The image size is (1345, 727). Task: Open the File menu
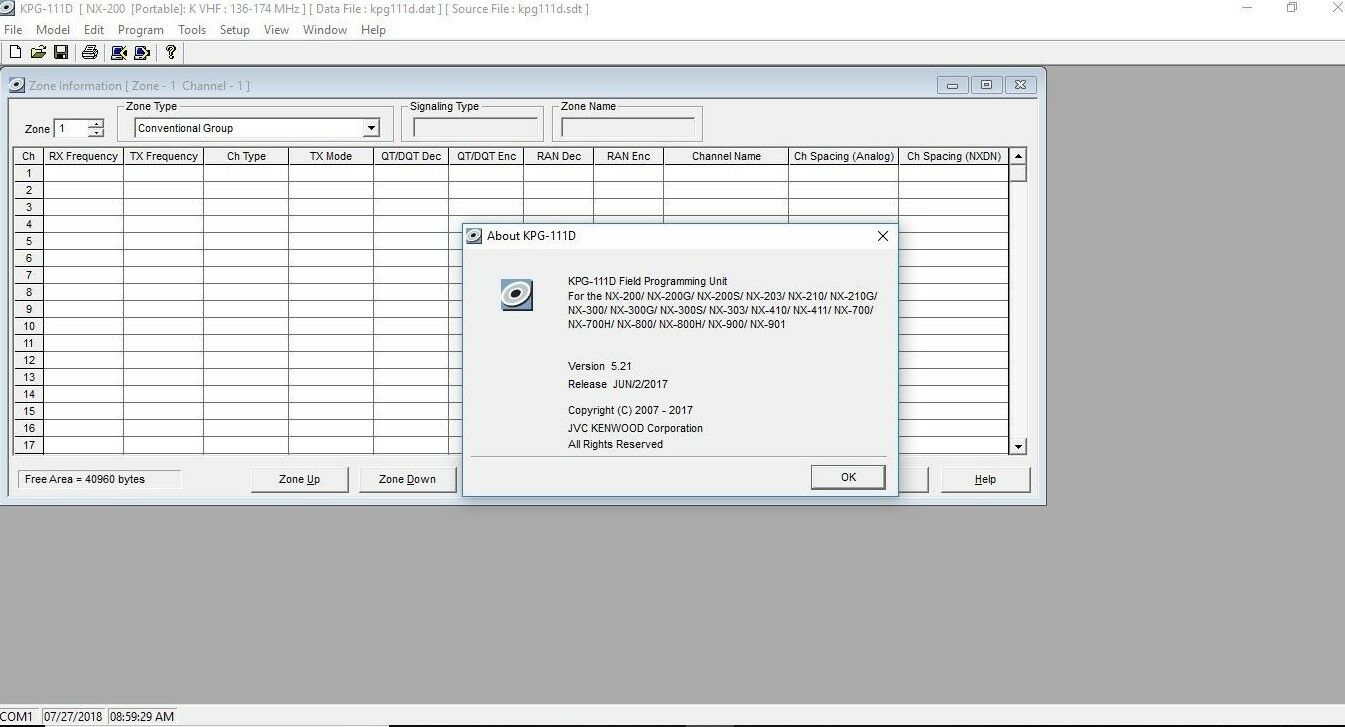(13, 30)
